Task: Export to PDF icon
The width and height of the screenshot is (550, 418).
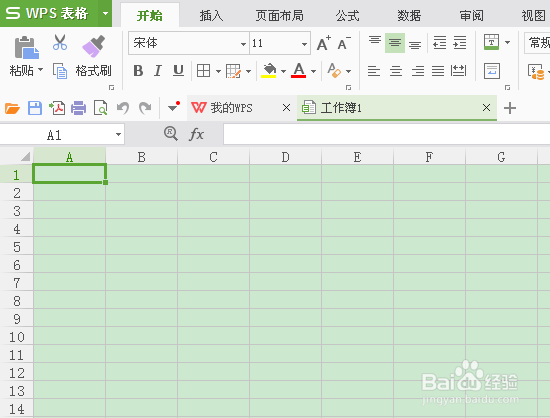Action: [x=57, y=108]
